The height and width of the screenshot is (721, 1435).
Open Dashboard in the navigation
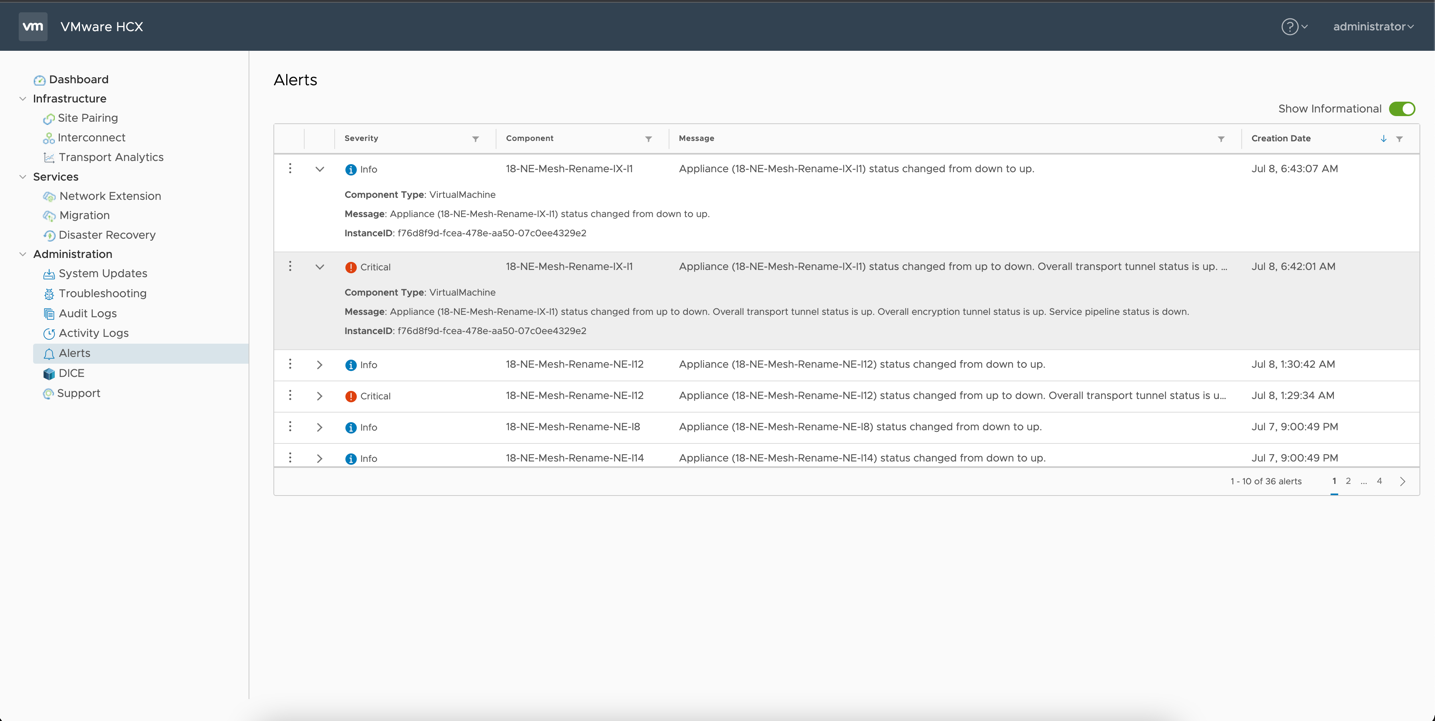78,80
